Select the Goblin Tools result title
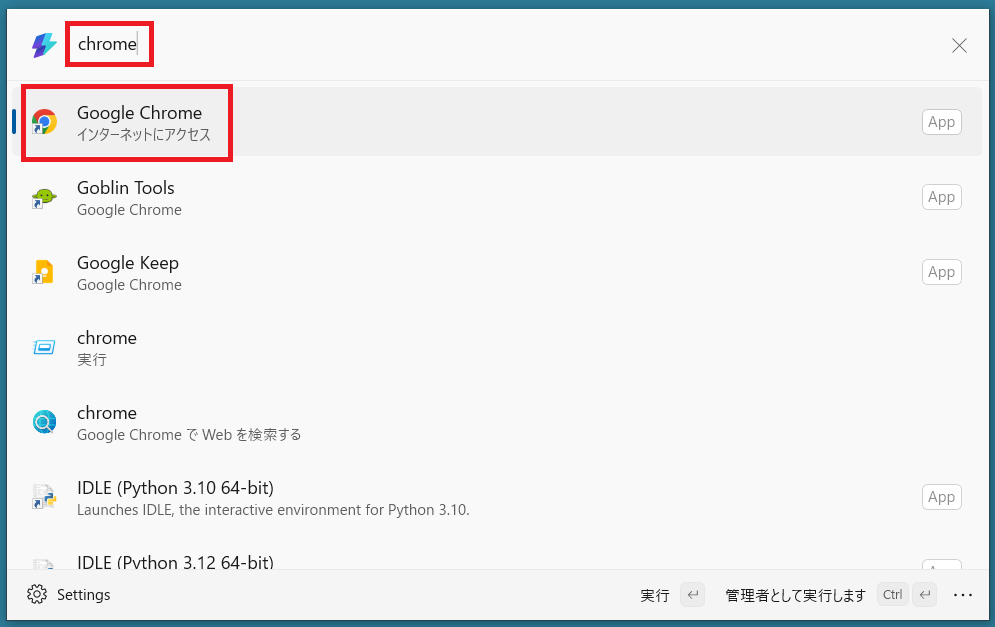The height and width of the screenshot is (627, 995). pyautogui.click(x=126, y=188)
